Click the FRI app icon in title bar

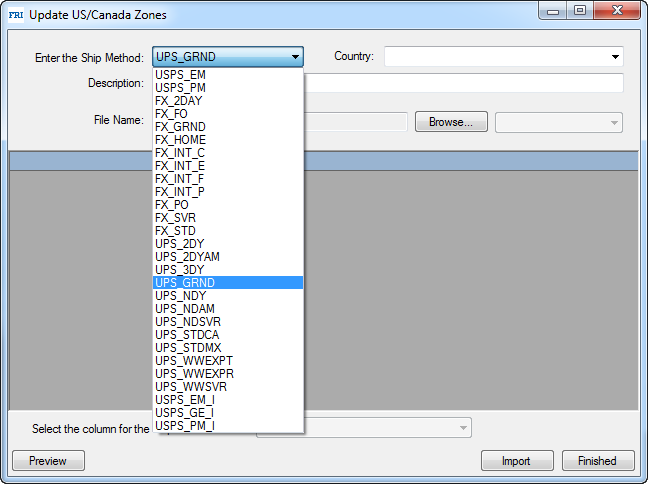pos(15,15)
